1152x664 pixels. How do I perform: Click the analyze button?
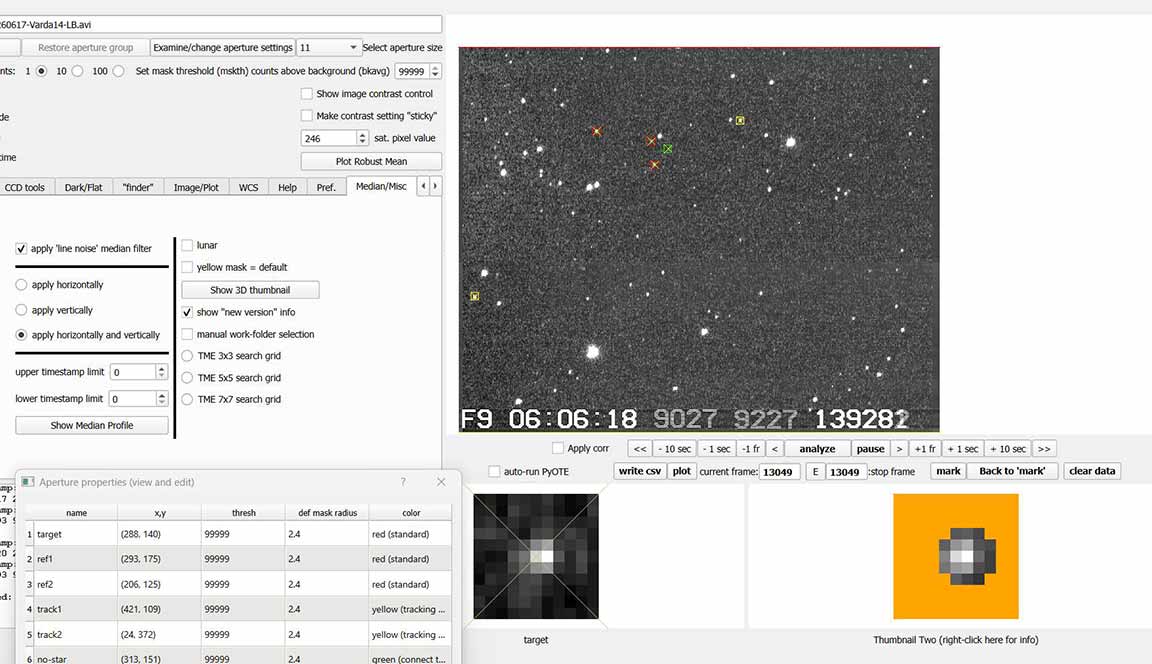pyautogui.click(x=817, y=449)
